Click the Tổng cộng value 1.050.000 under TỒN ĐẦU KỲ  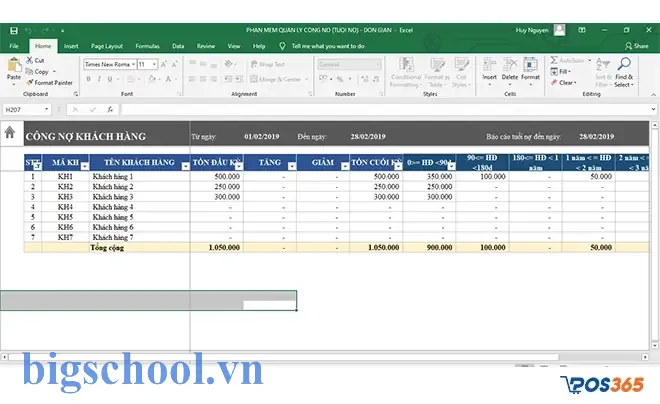[x=217, y=247]
